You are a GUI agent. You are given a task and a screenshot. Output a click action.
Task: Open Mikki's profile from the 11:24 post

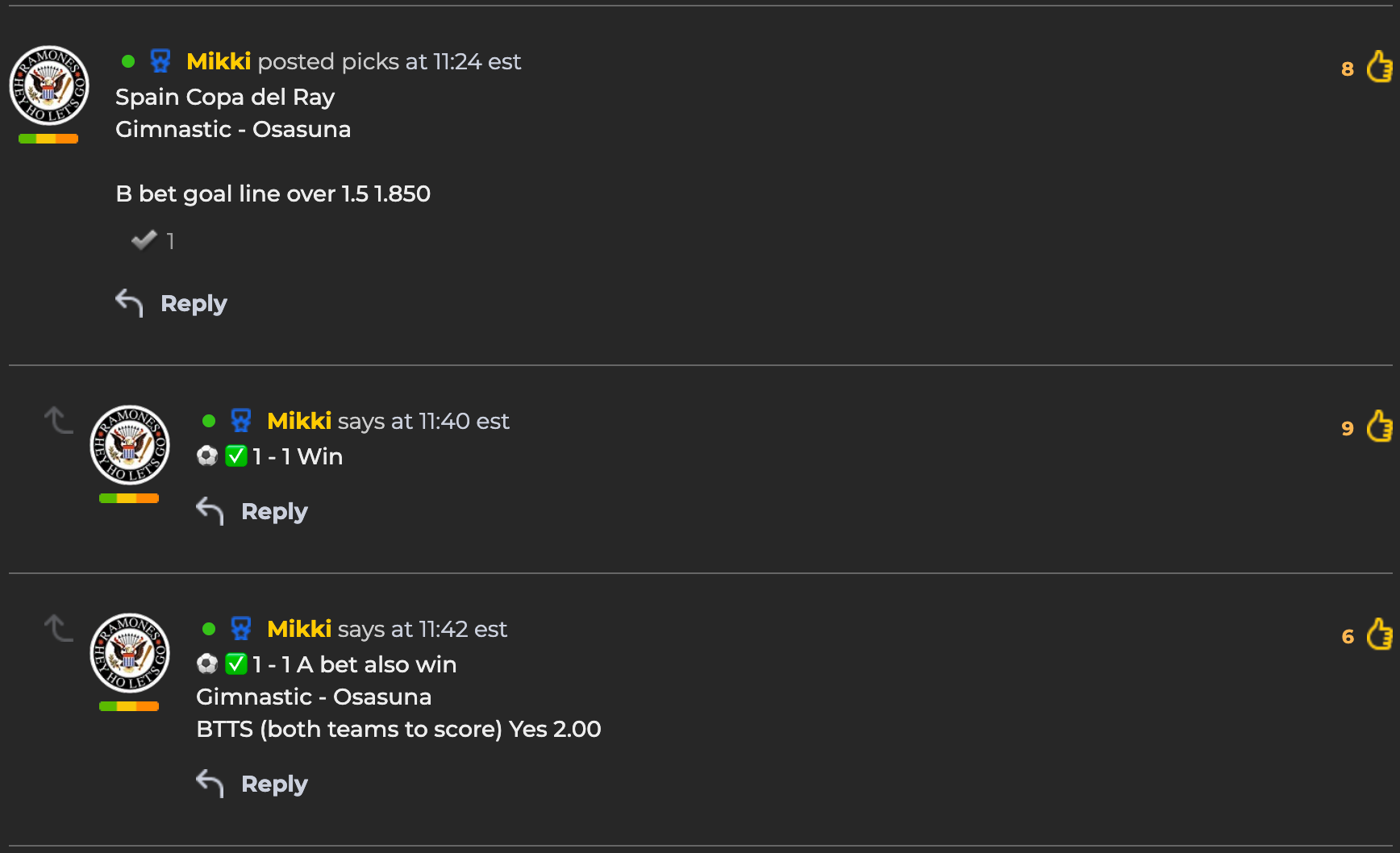coord(219,61)
